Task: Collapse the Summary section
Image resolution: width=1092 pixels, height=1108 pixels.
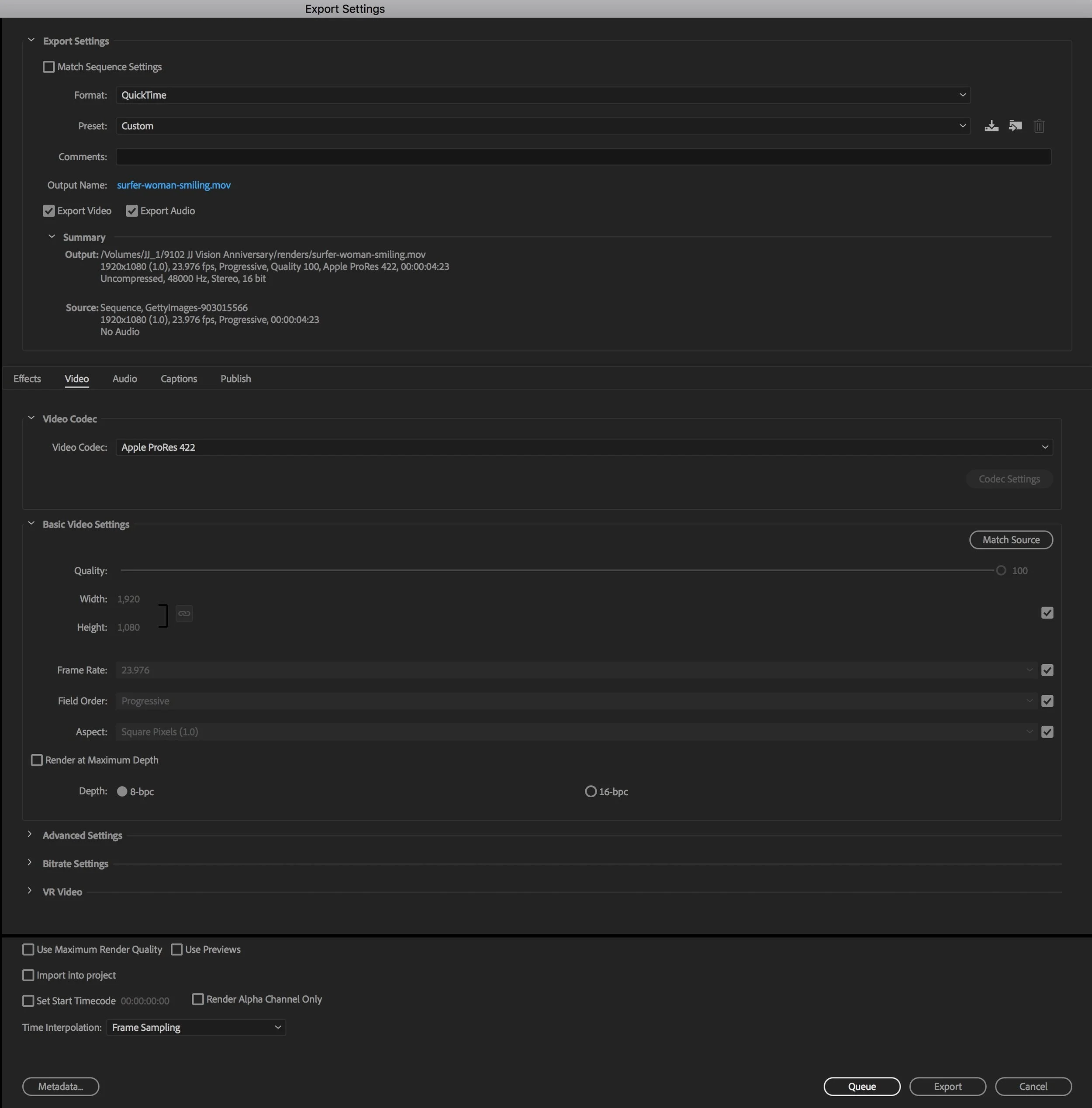Action: 52,236
